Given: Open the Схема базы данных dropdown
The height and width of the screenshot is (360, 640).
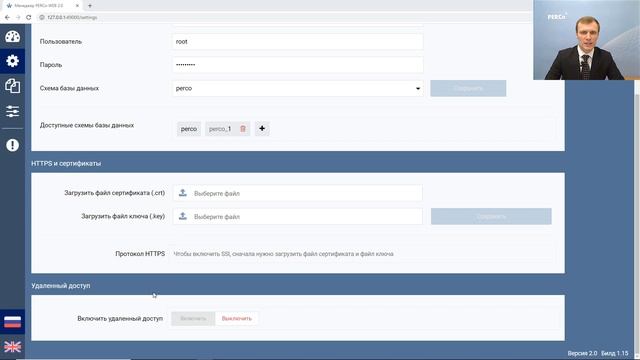Looking at the screenshot, I should point(298,88).
